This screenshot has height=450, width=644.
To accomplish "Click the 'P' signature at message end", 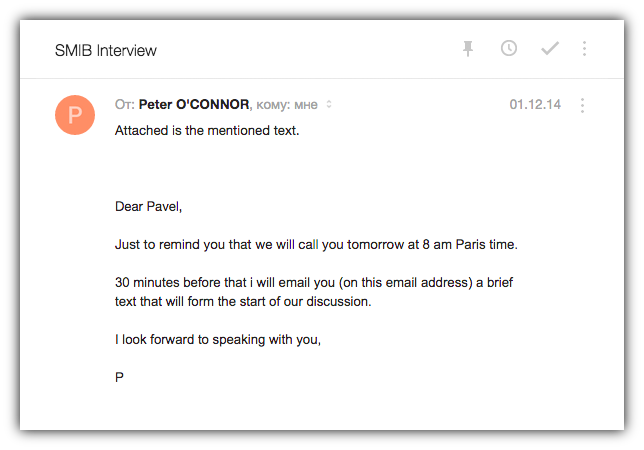I will 120,377.
